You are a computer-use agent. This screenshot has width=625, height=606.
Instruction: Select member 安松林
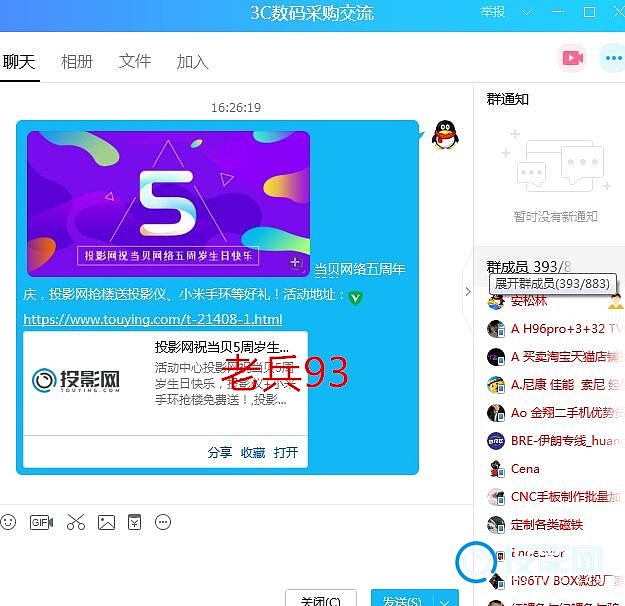529,301
